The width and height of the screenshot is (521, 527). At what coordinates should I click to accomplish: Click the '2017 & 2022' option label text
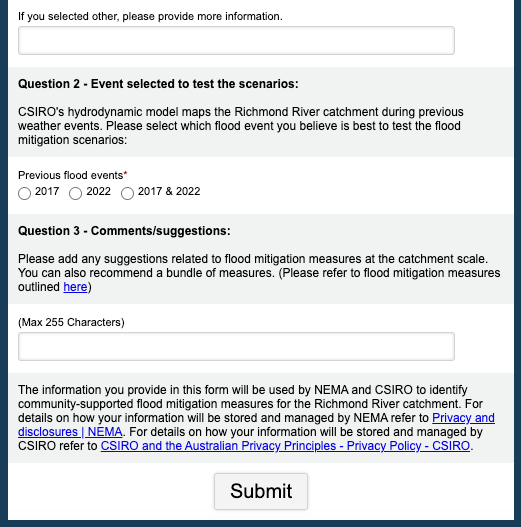pyautogui.click(x=169, y=191)
